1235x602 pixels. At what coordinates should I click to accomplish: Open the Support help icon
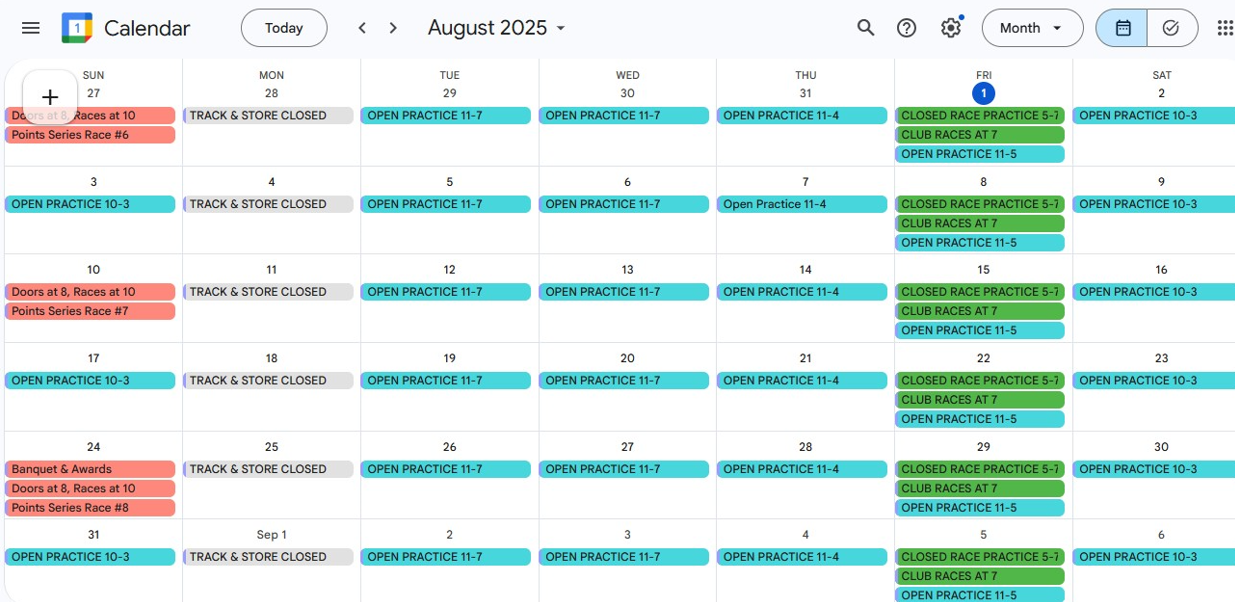[907, 28]
